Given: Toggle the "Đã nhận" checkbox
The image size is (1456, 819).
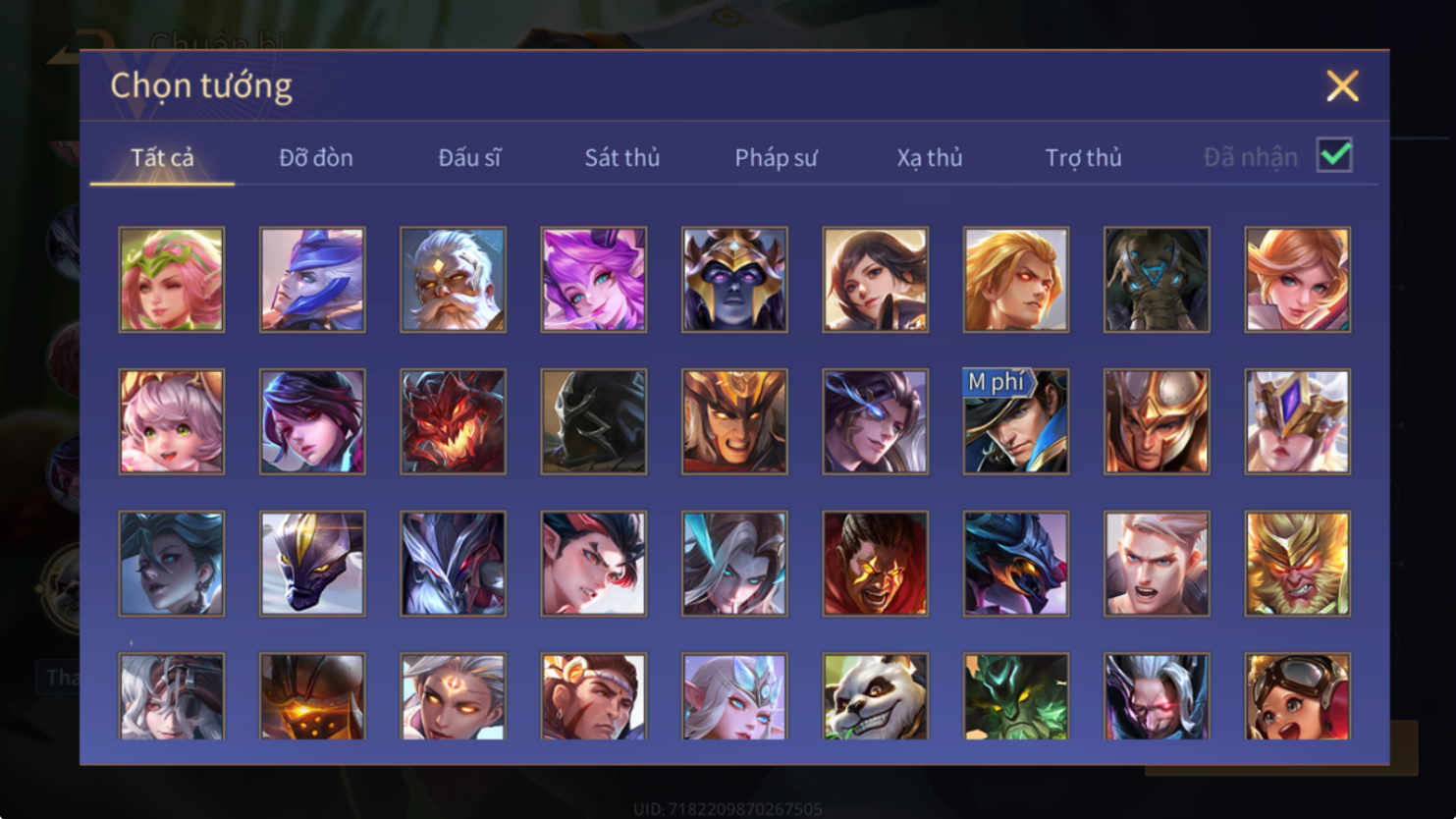Looking at the screenshot, I should point(1334,155).
